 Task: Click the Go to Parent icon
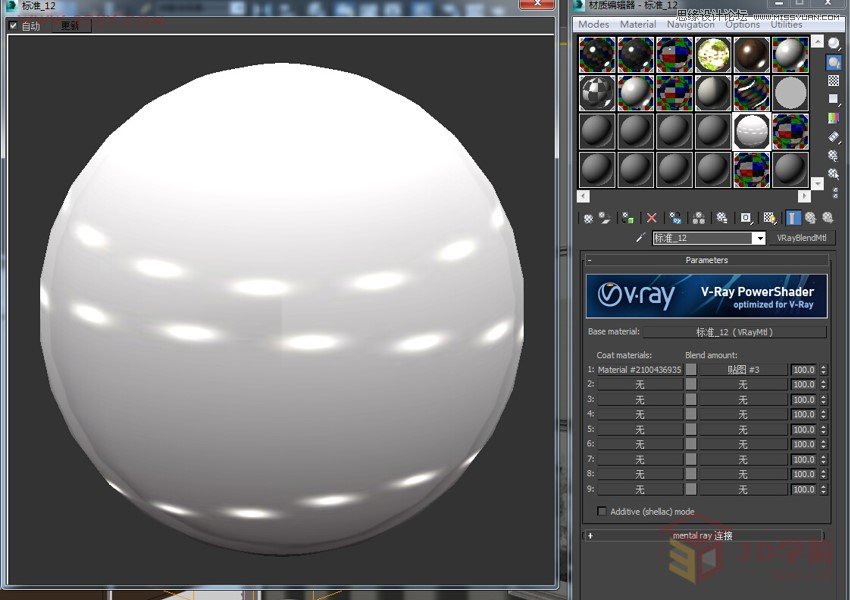pyautogui.click(x=812, y=217)
